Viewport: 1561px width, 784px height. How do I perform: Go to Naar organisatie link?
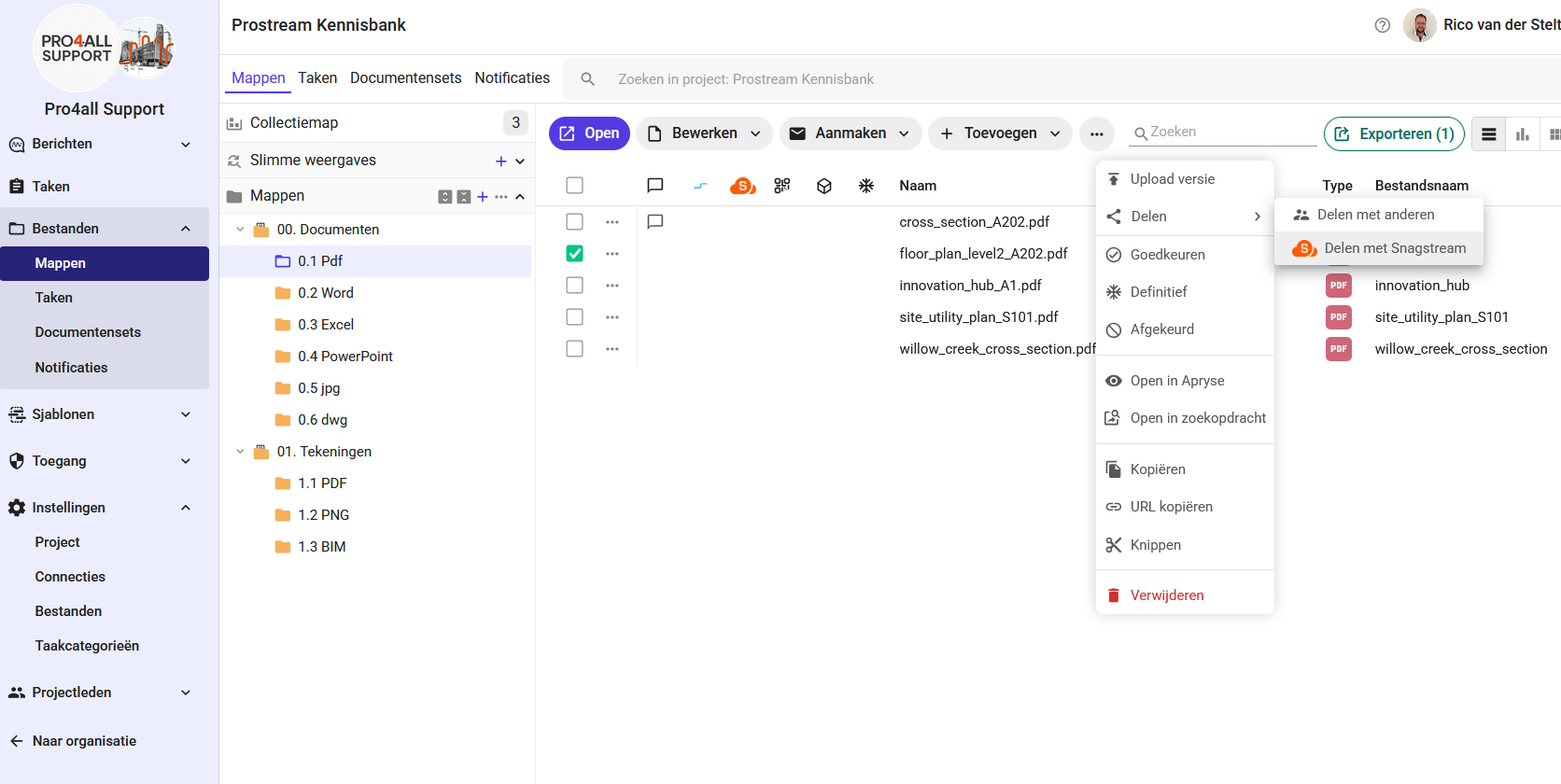click(73, 741)
